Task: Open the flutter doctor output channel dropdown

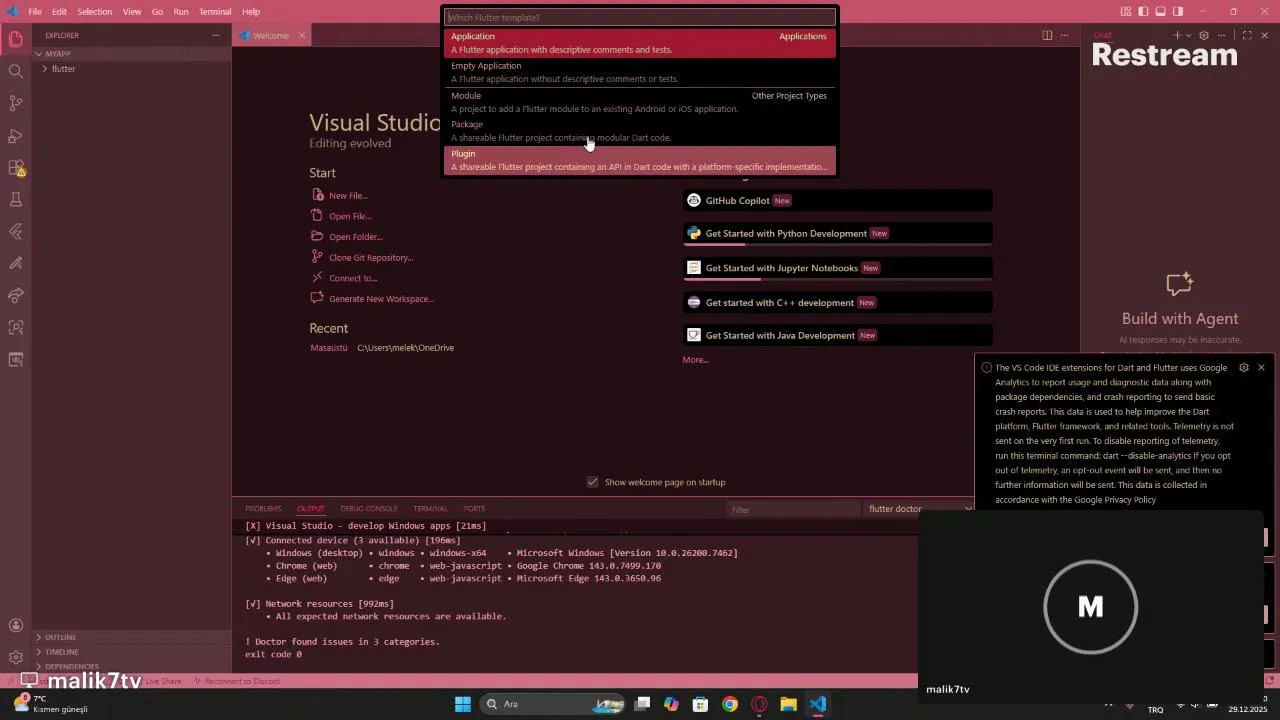Action: coord(918,509)
